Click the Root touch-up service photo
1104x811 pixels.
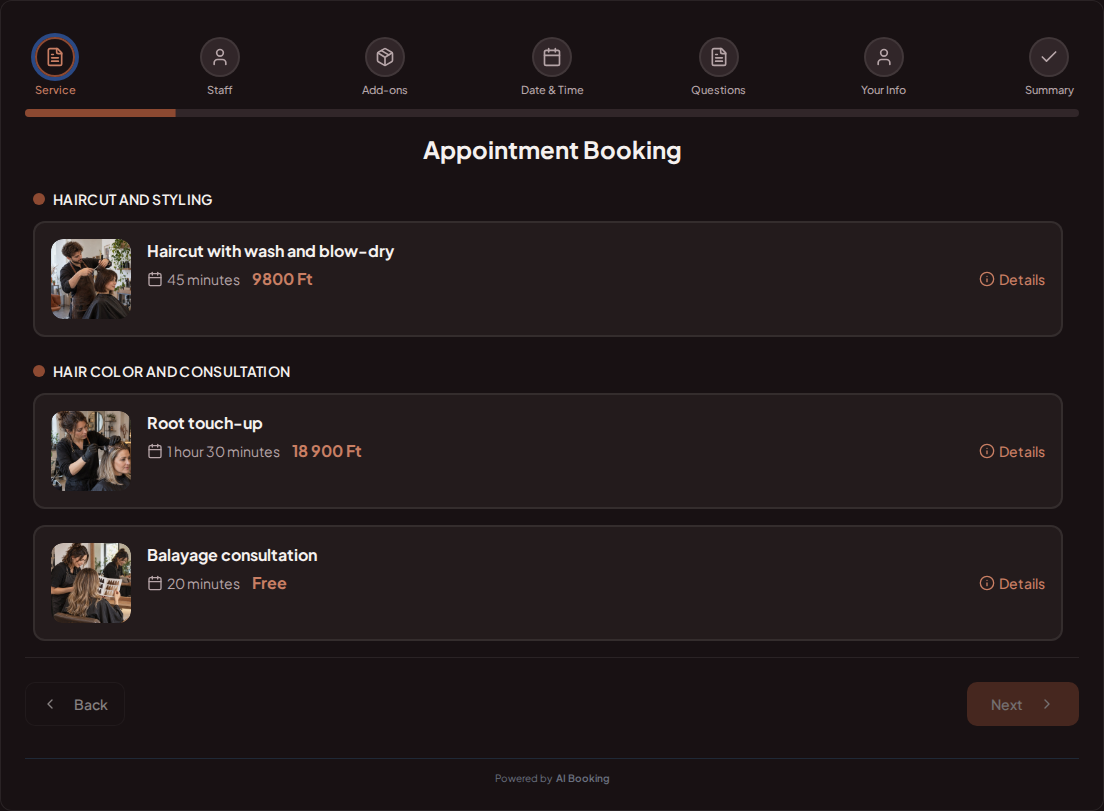91,451
